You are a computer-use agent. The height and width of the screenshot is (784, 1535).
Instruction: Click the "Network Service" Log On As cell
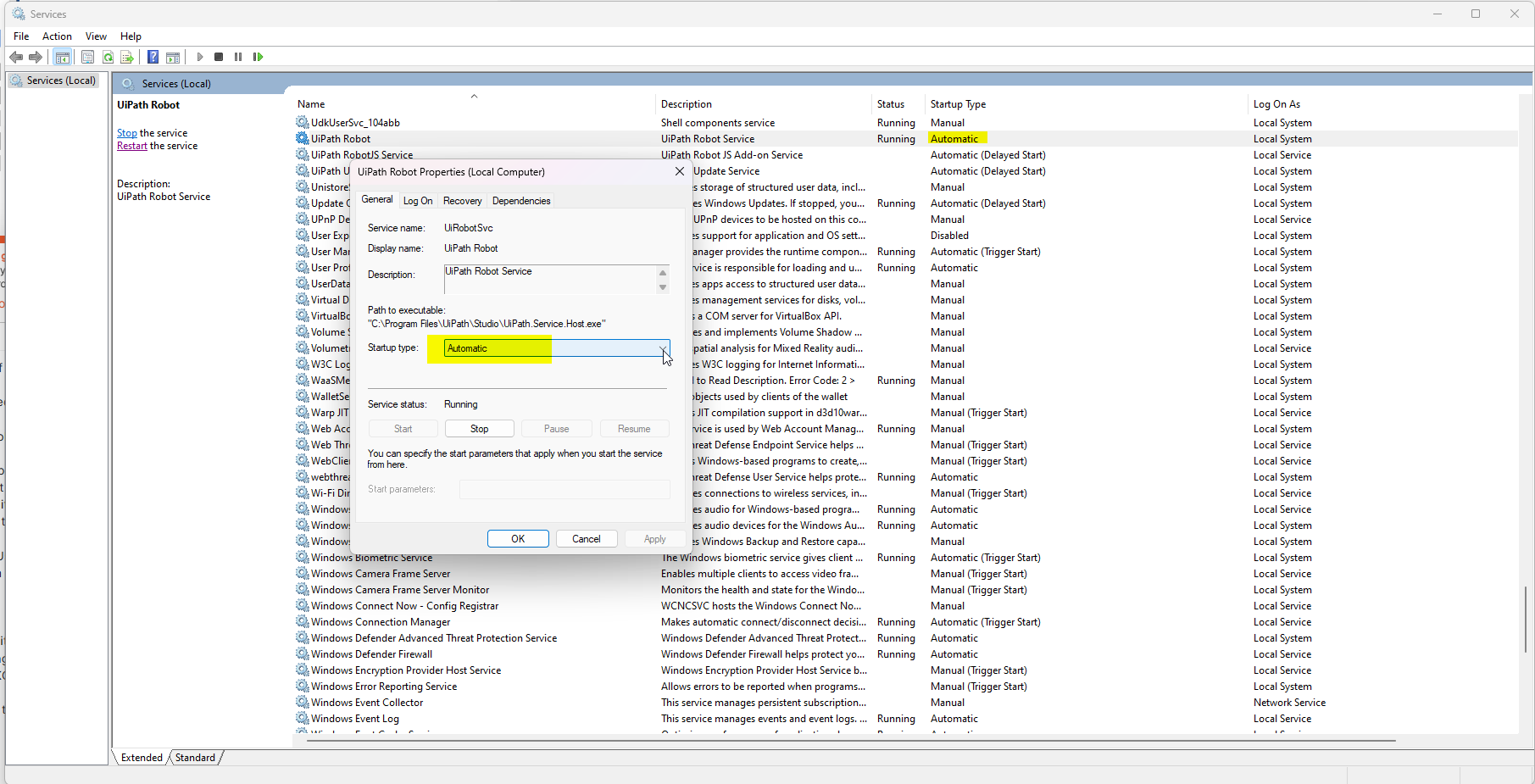pos(1289,702)
